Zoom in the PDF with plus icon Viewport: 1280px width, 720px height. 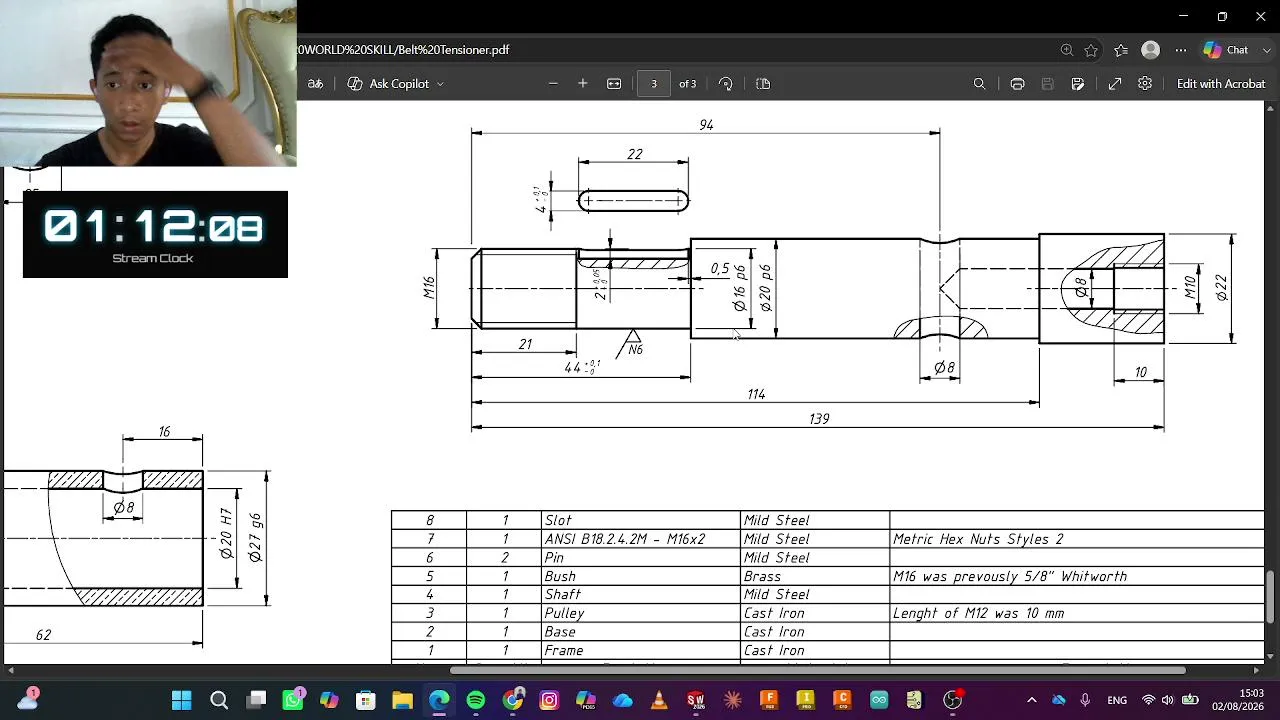click(x=583, y=84)
